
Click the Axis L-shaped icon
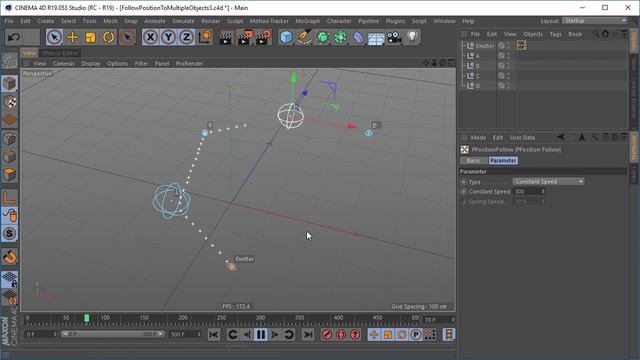9,198
